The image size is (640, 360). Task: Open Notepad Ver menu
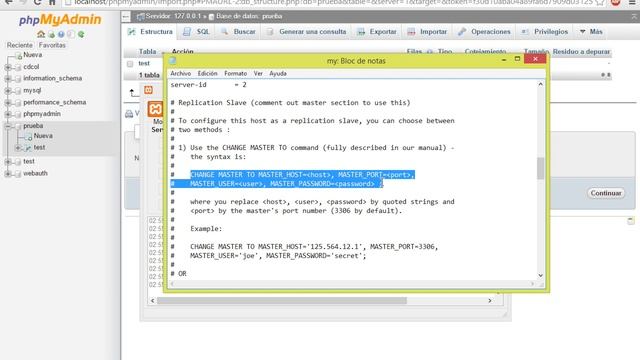(x=258, y=73)
